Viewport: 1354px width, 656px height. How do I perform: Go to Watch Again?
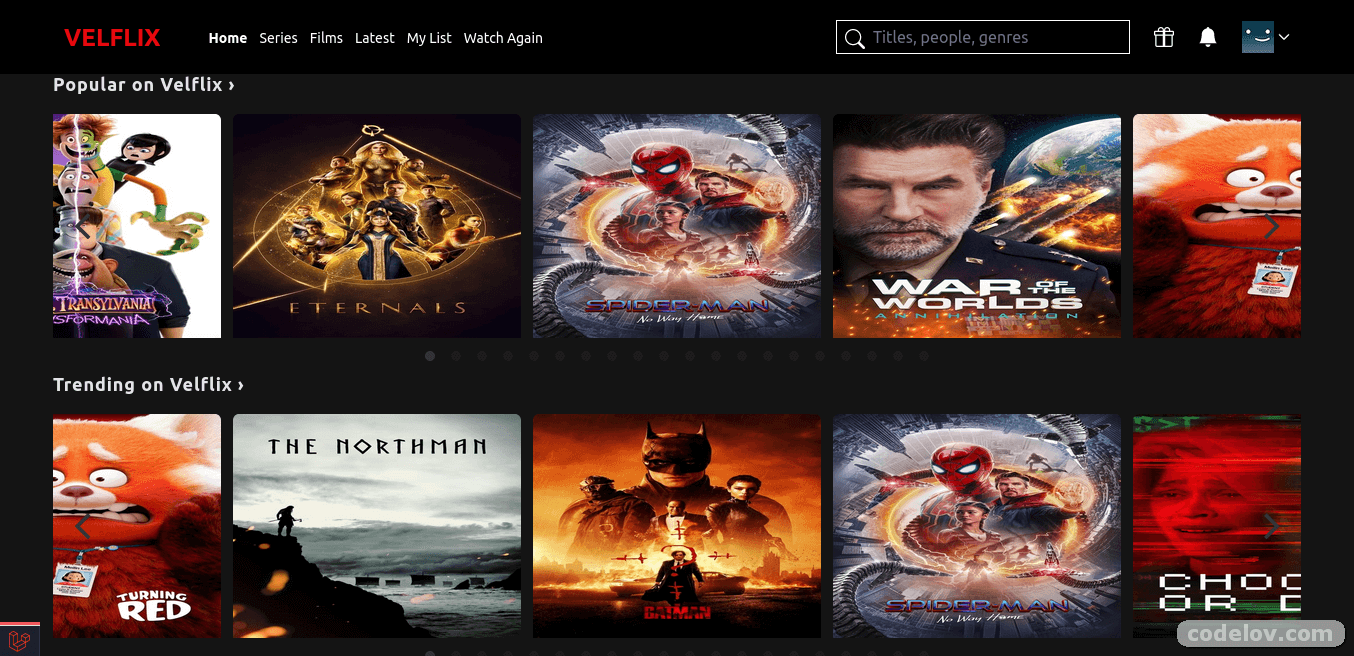tap(503, 38)
